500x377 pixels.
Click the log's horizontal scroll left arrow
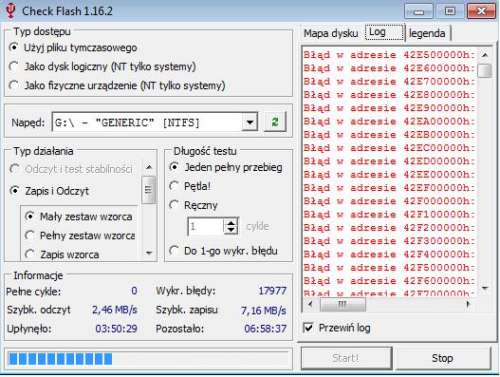(310, 304)
